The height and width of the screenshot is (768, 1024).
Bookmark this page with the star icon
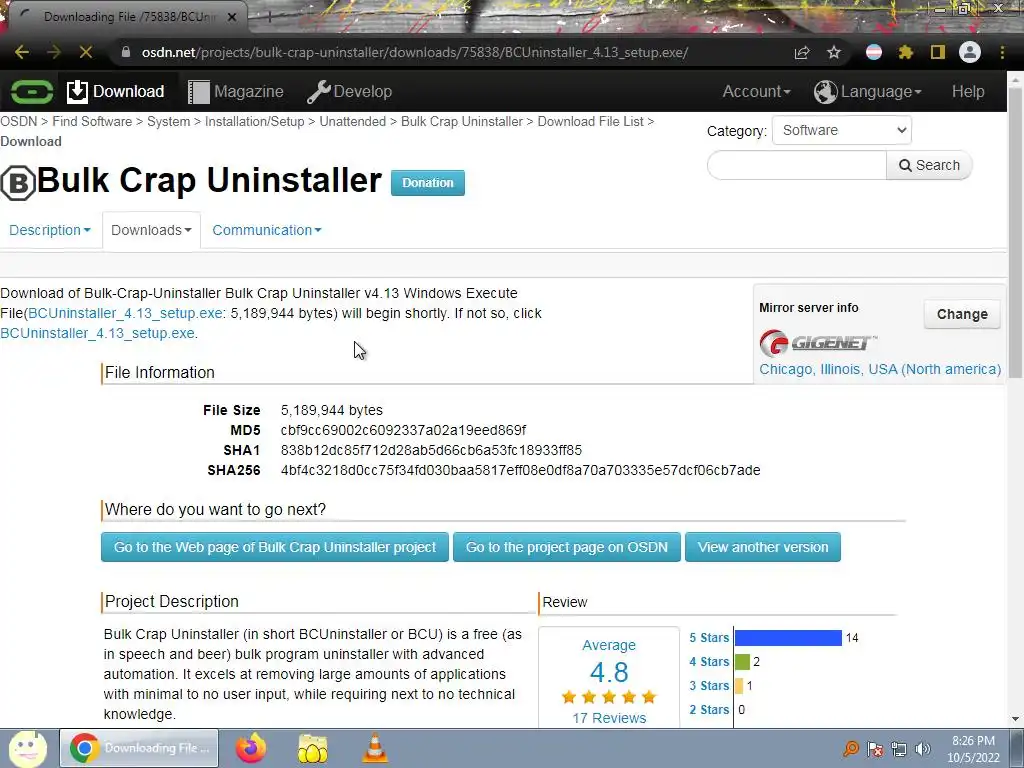(834, 52)
